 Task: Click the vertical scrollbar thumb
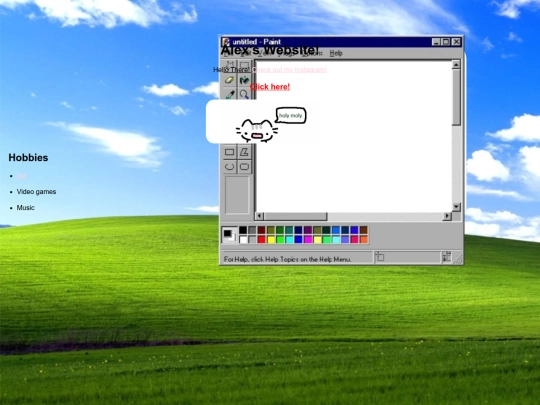tap(456, 97)
